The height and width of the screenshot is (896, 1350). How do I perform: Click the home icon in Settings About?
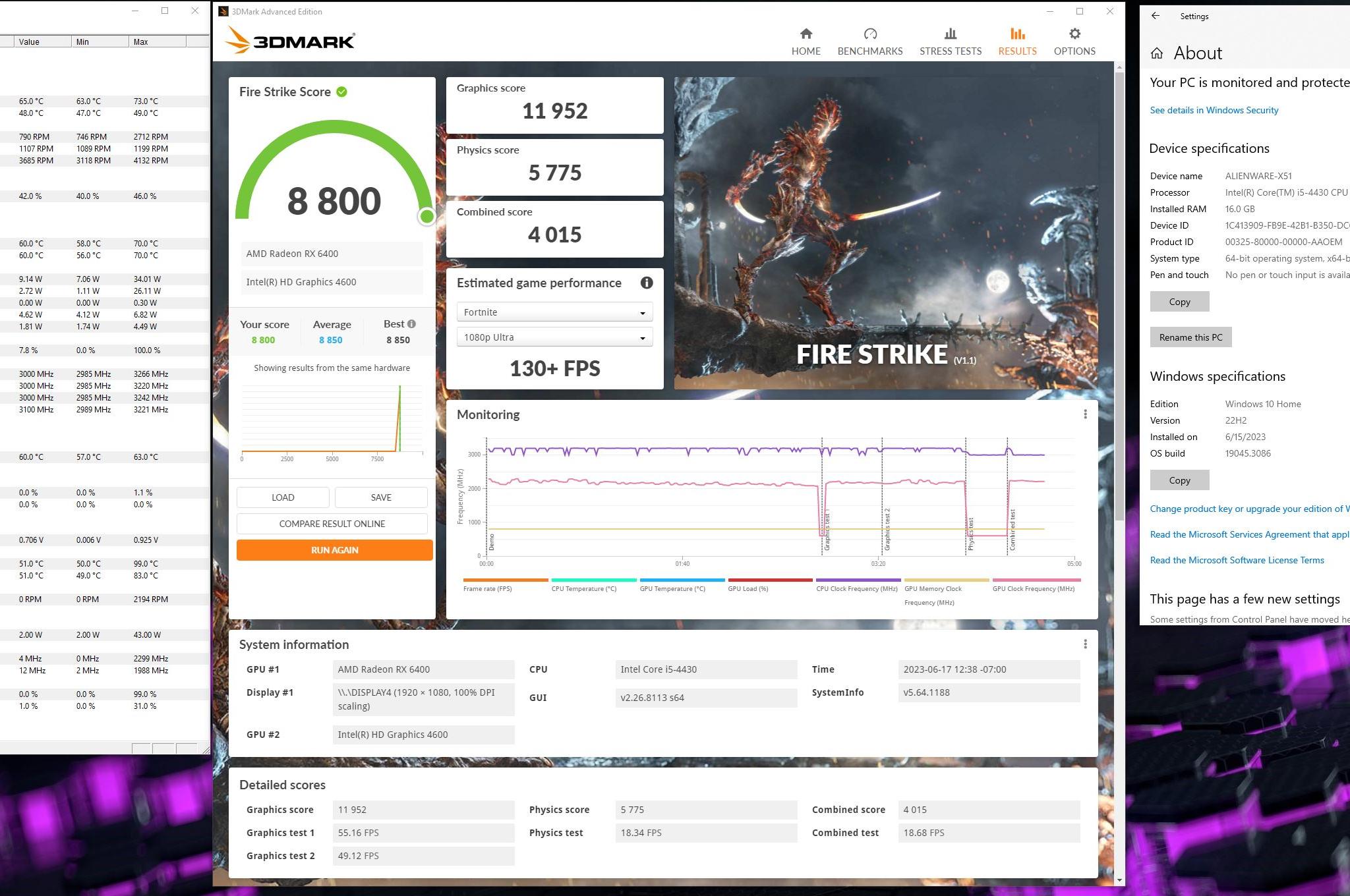tap(1157, 53)
